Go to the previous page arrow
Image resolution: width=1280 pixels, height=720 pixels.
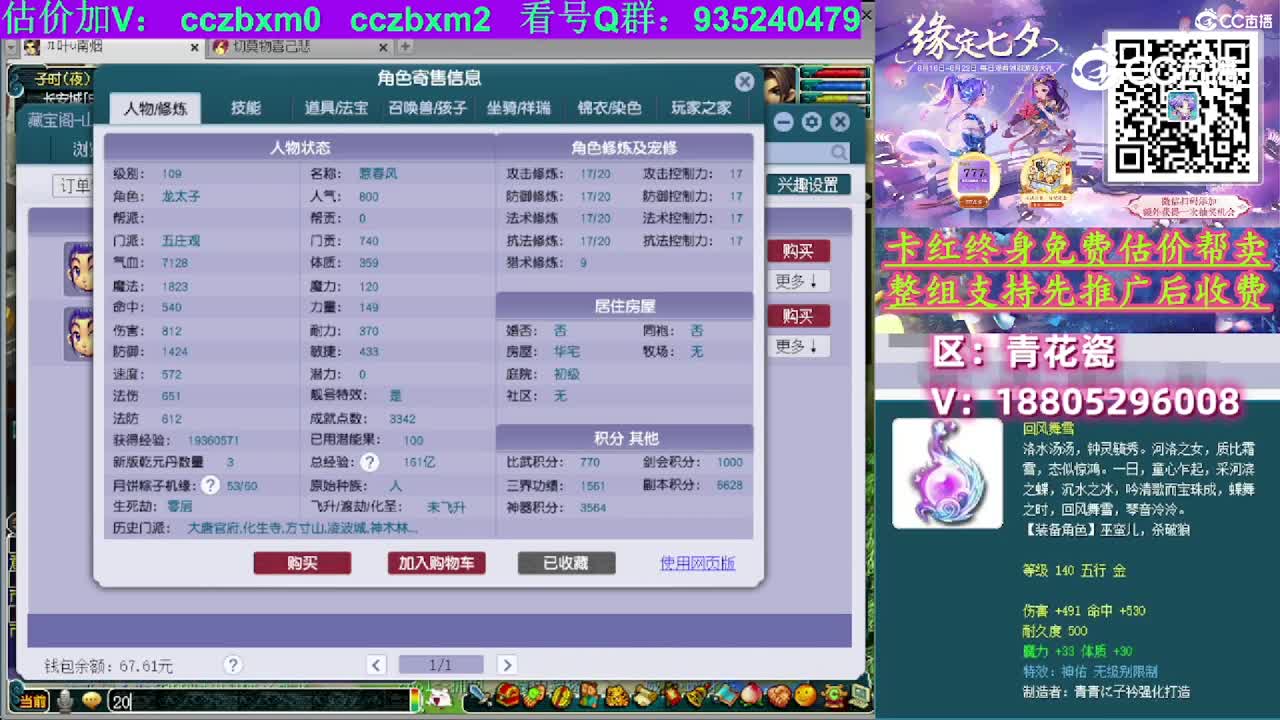click(376, 665)
